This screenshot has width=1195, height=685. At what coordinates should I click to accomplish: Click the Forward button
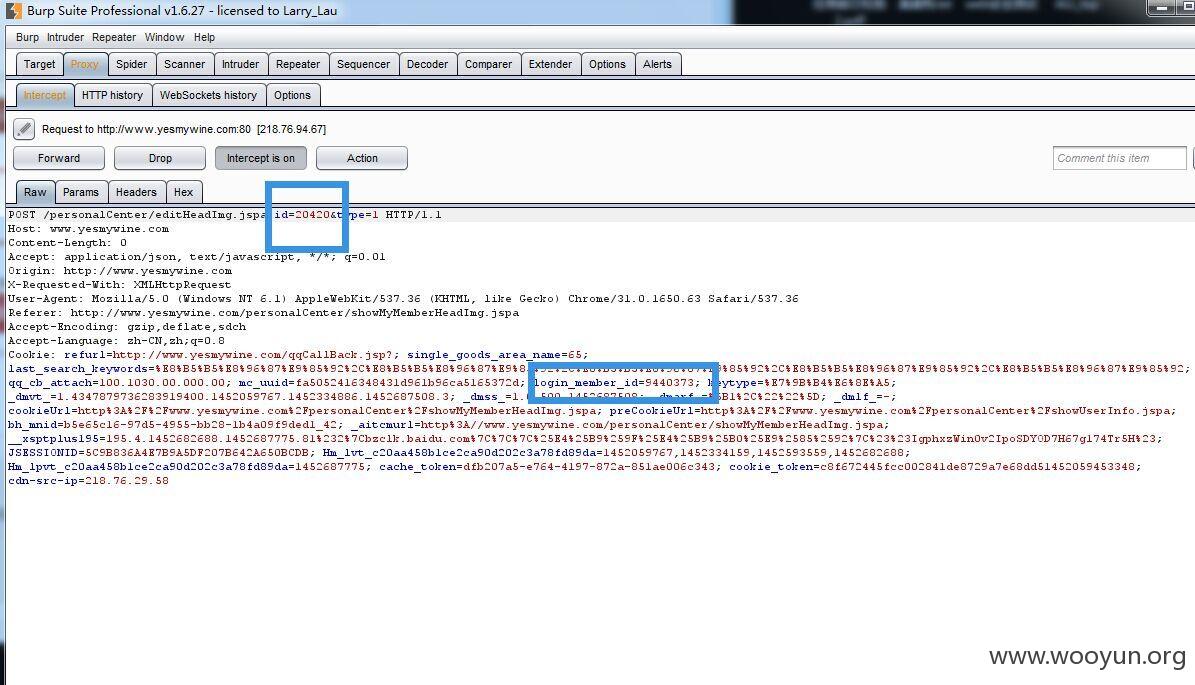click(59, 158)
